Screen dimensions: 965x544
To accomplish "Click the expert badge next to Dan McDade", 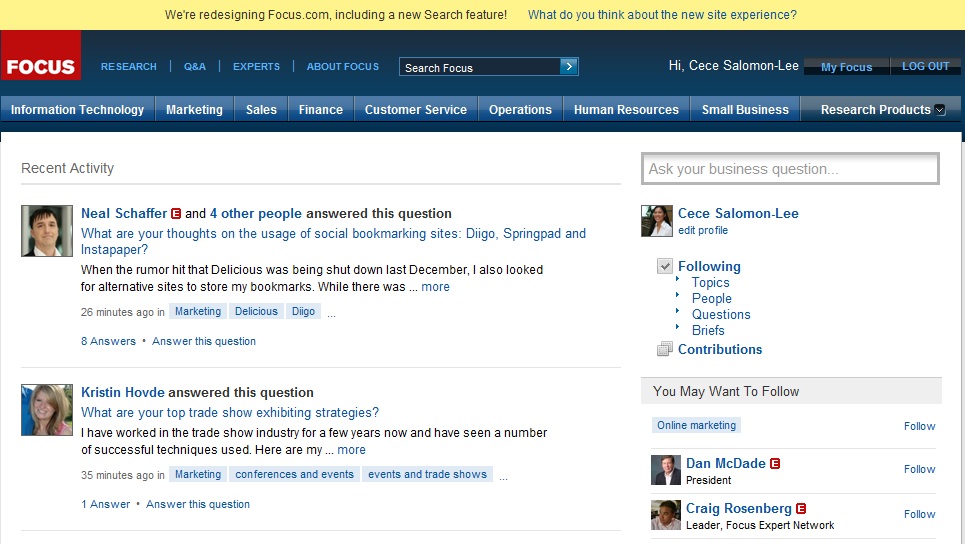I will point(775,463).
